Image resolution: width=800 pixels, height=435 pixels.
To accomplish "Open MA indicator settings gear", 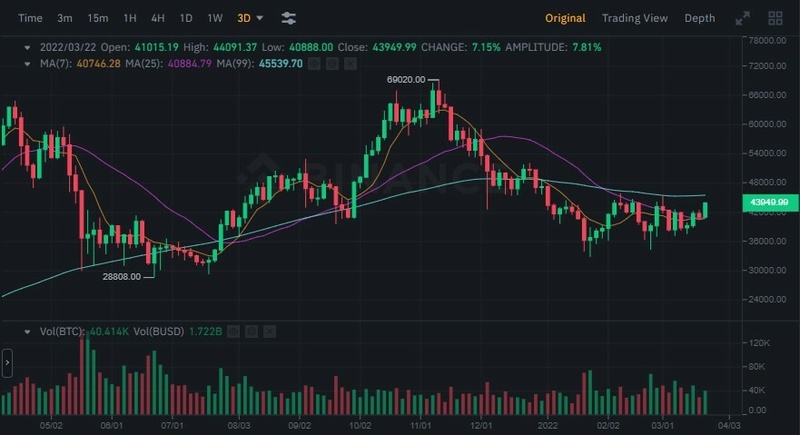I will click(x=330, y=63).
